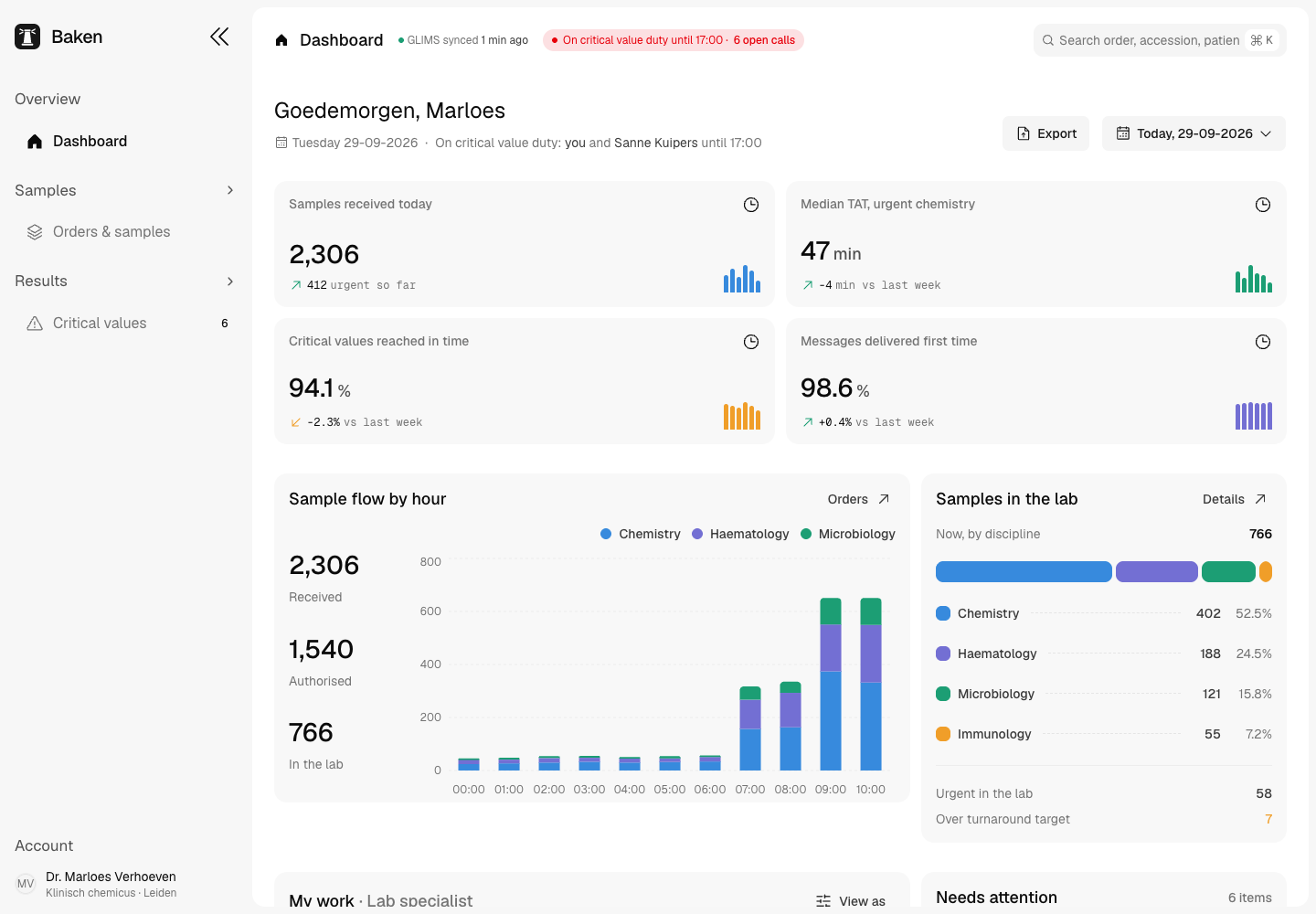This screenshot has height=914, width=1316.
Task: Open the Today, 29-09-2026 date dropdown
Action: tap(1194, 133)
